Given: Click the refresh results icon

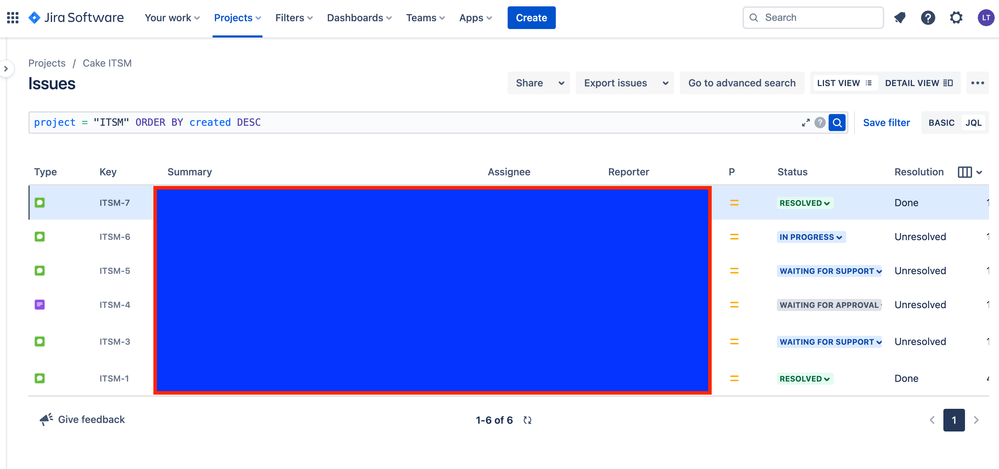Looking at the screenshot, I should [x=528, y=420].
